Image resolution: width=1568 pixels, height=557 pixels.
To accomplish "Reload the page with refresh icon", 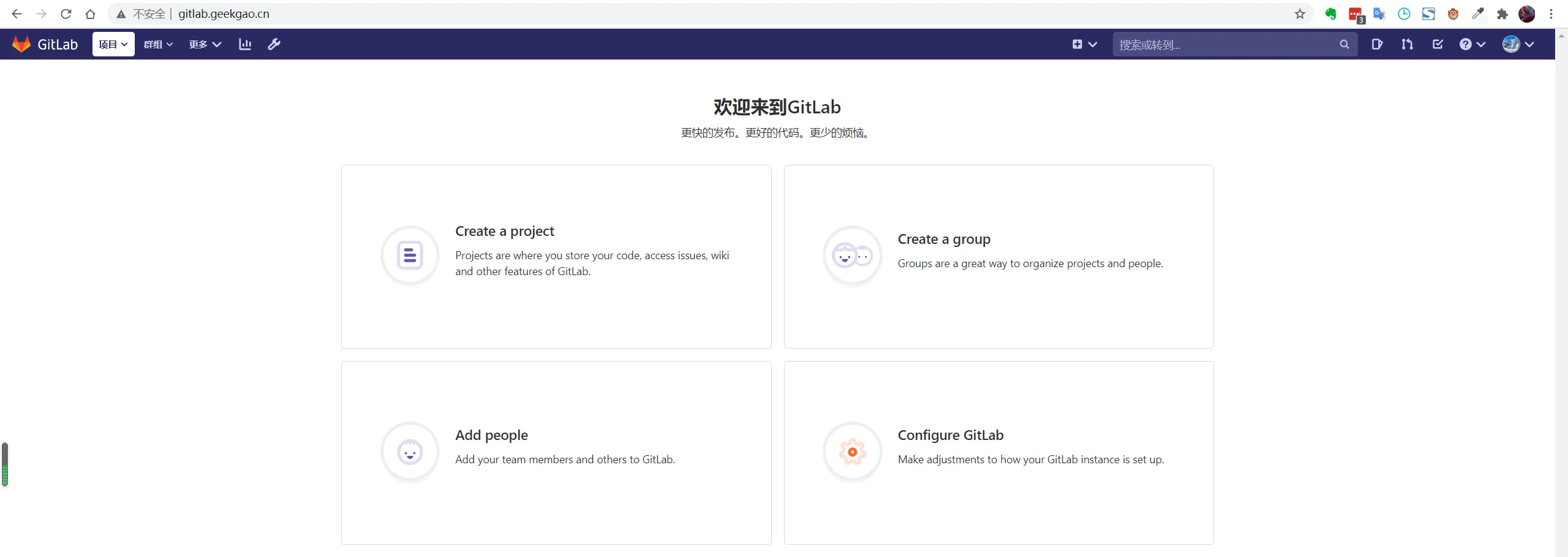I will pyautogui.click(x=66, y=13).
